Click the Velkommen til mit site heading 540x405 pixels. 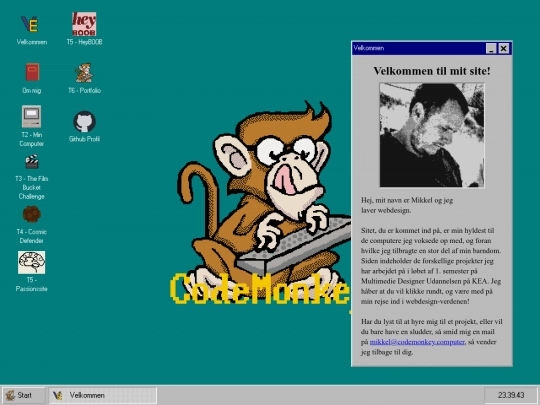(x=432, y=71)
